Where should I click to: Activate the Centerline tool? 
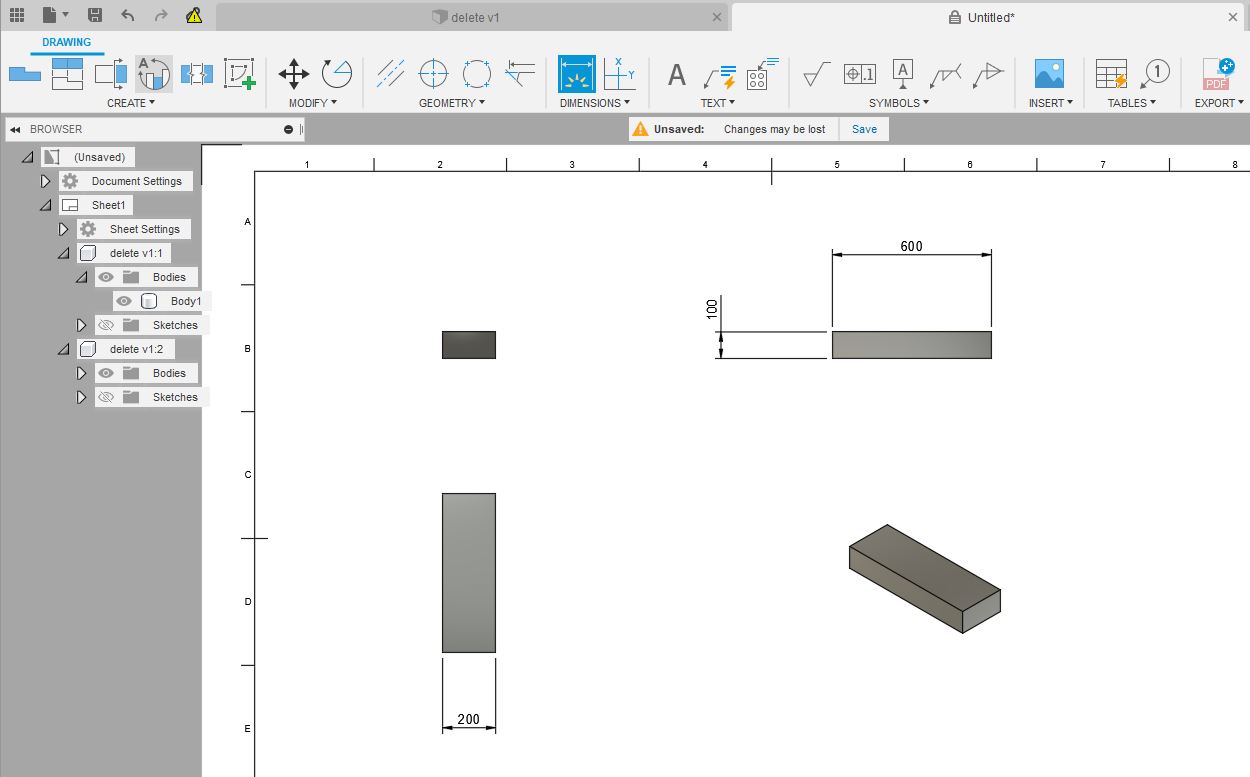click(x=390, y=74)
